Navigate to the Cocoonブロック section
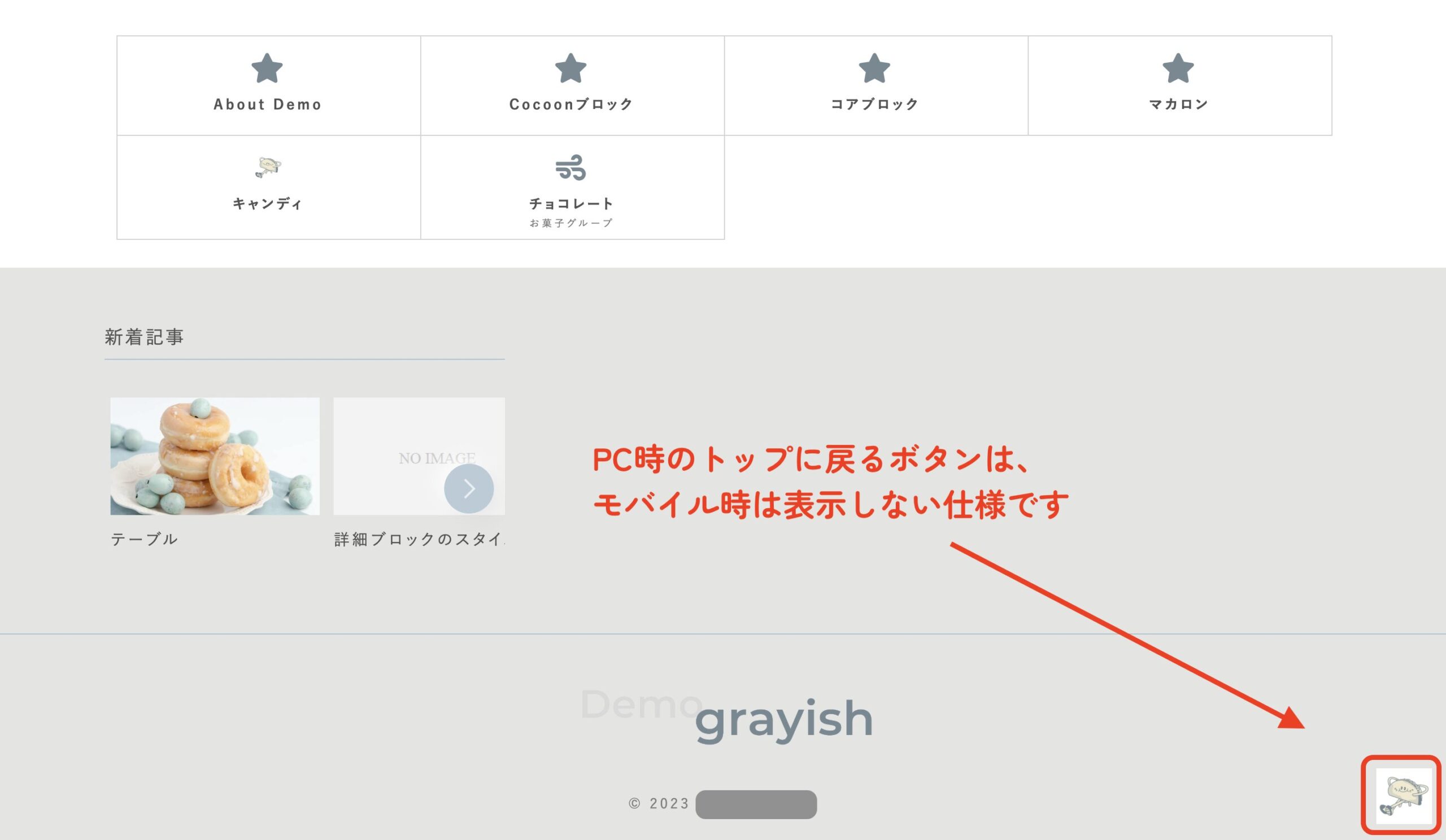Image resolution: width=1446 pixels, height=840 pixels. (x=572, y=104)
